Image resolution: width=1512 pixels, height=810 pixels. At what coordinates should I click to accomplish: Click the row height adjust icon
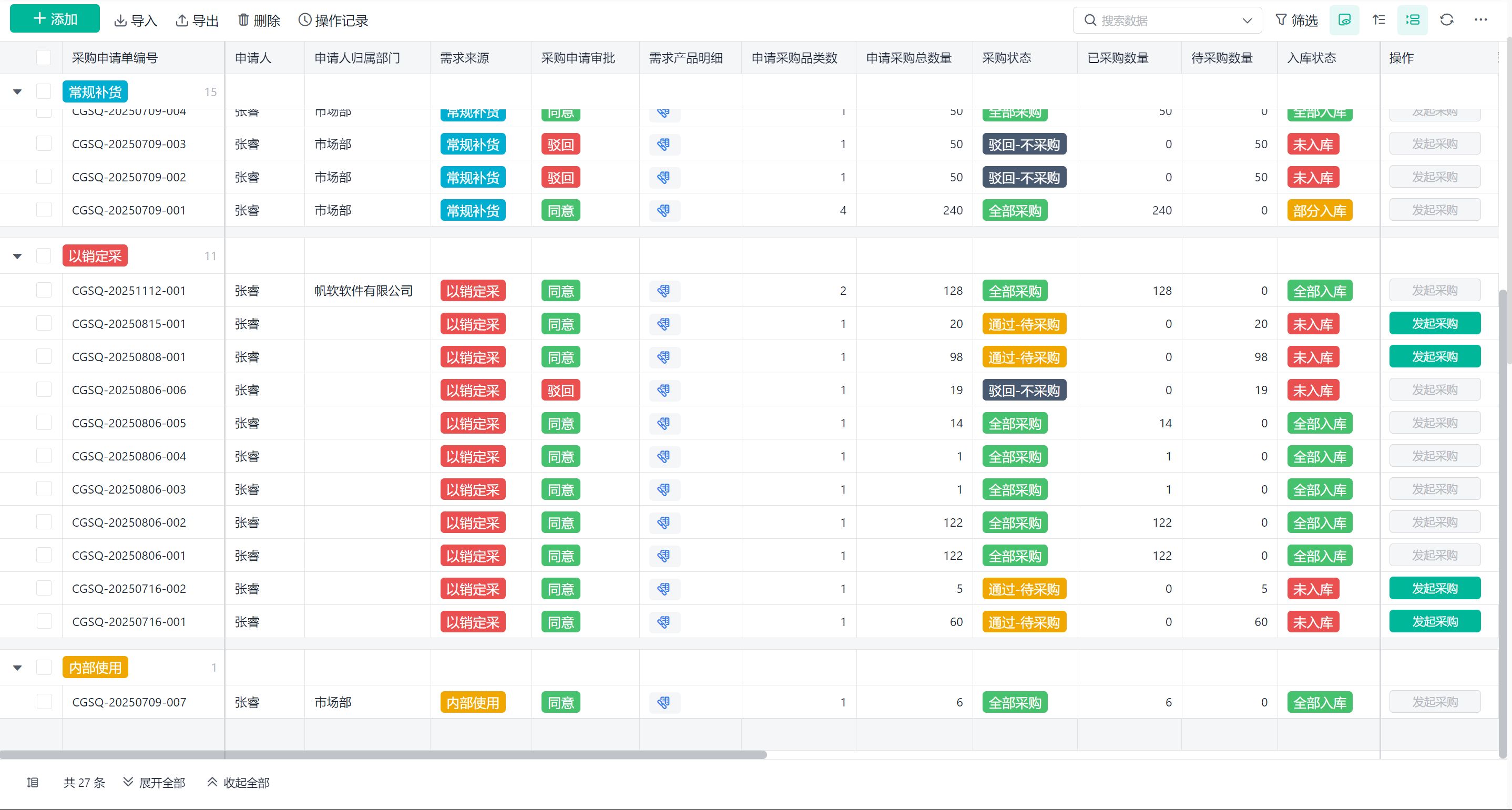click(1379, 20)
